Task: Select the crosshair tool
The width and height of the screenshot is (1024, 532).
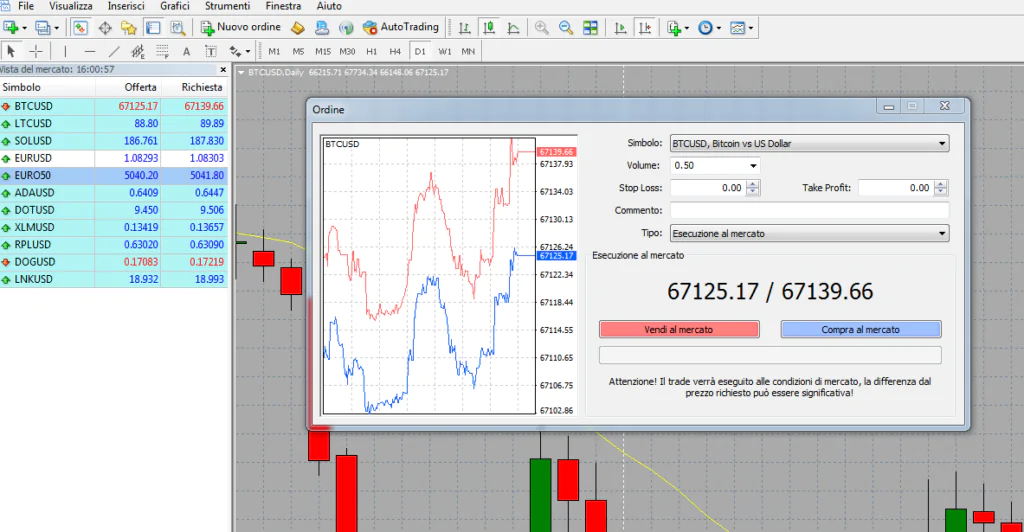Action: [x=36, y=51]
